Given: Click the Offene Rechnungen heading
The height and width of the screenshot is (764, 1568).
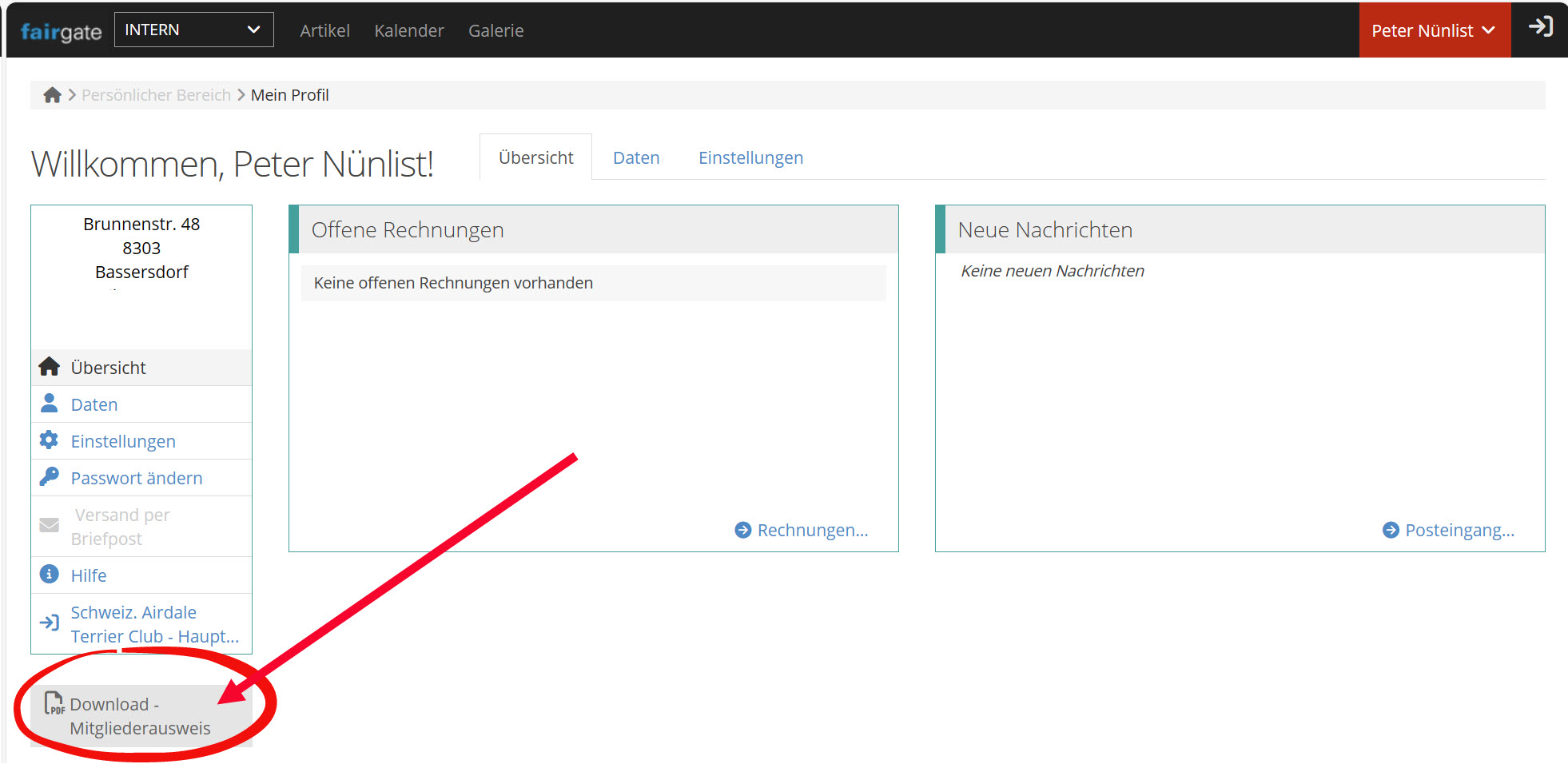Looking at the screenshot, I should tap(408, 230).
